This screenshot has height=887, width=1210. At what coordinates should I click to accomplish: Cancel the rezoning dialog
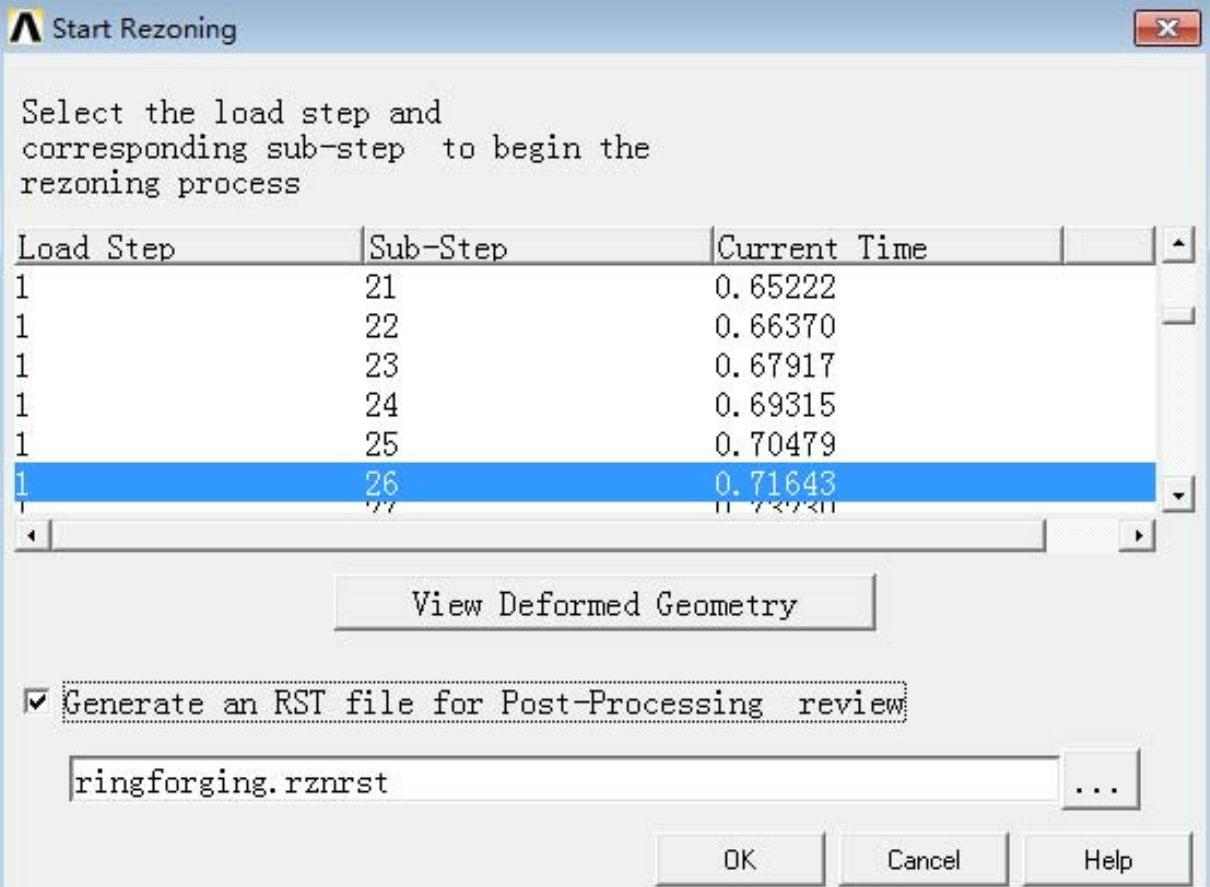(x=922, y=860)
